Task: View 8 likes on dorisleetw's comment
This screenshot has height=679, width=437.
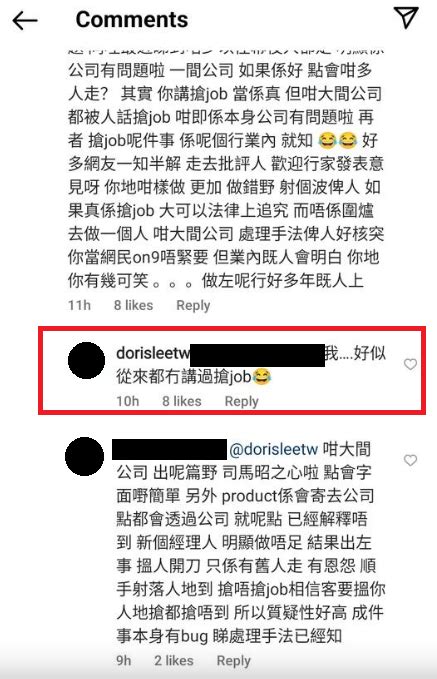Action: [181, 401]
